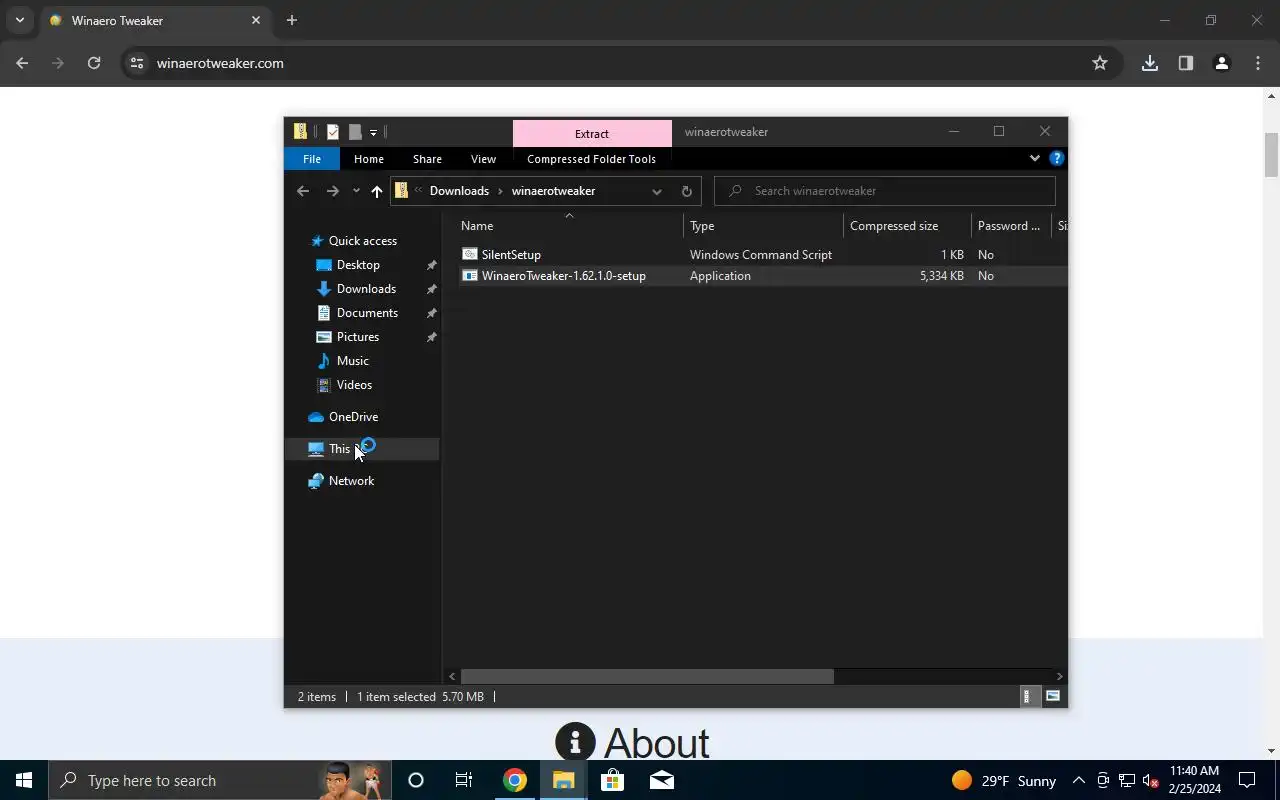
Task: Expand the ribbon with the chevron
Action: click(x=1035, y=158)
